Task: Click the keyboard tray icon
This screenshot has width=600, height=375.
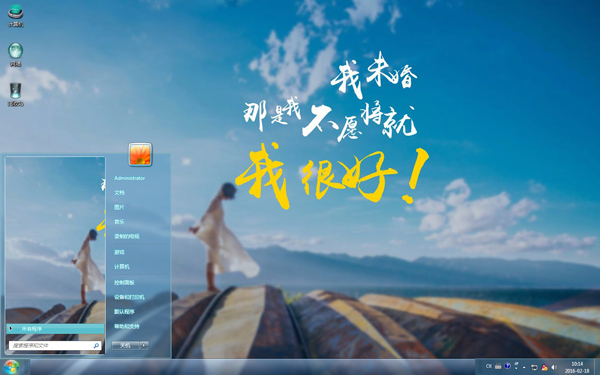Action: pyautogui.click(x=498, y=366)
